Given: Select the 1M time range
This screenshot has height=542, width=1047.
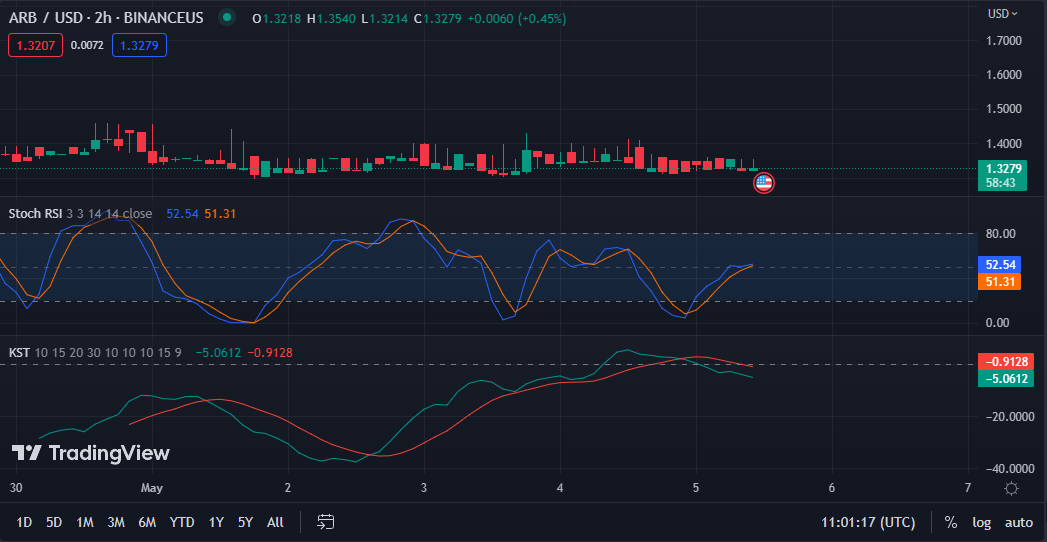Looking at the screenshot, I should tap(85, 522).
